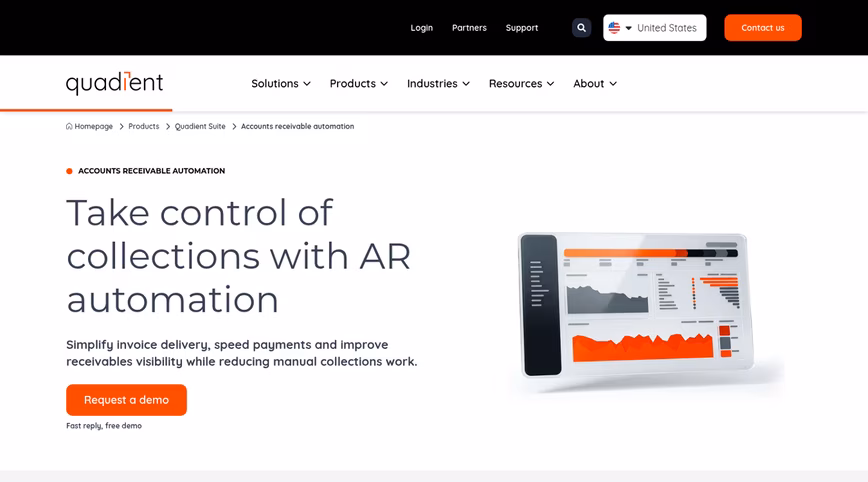Click the search magnifier icon

pos(581,28)
